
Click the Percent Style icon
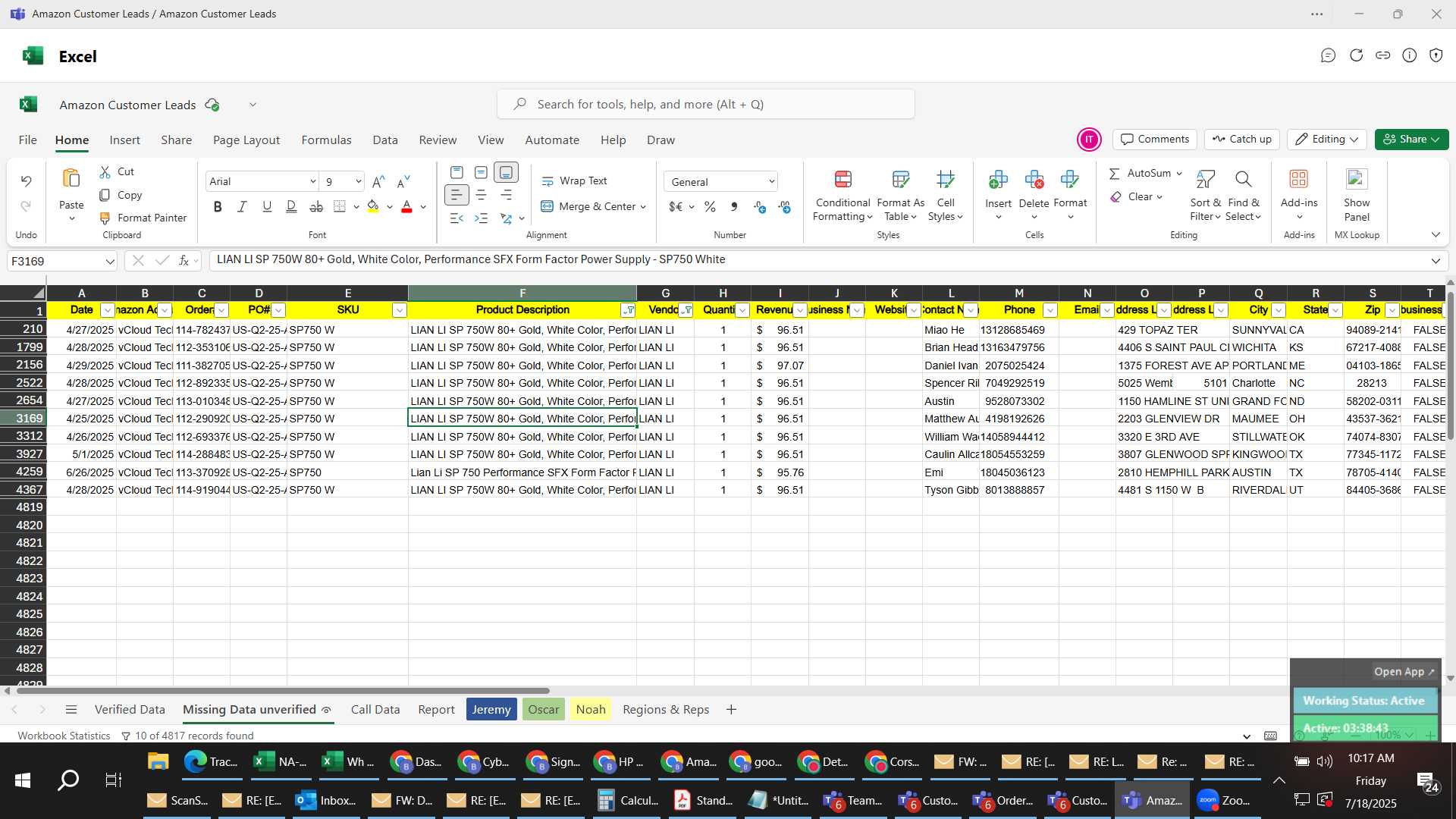pyautogui.click(x=710, y=206)
